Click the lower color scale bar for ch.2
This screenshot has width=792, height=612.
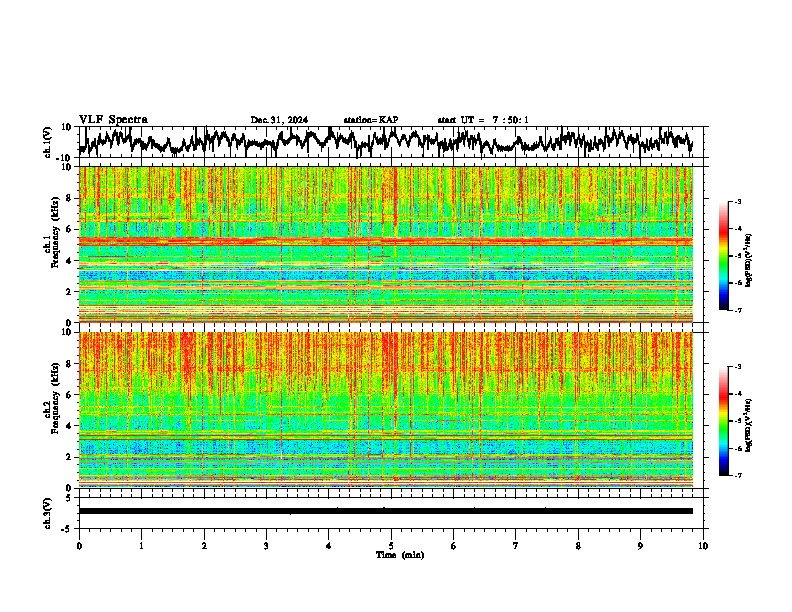tap(723, 421)
